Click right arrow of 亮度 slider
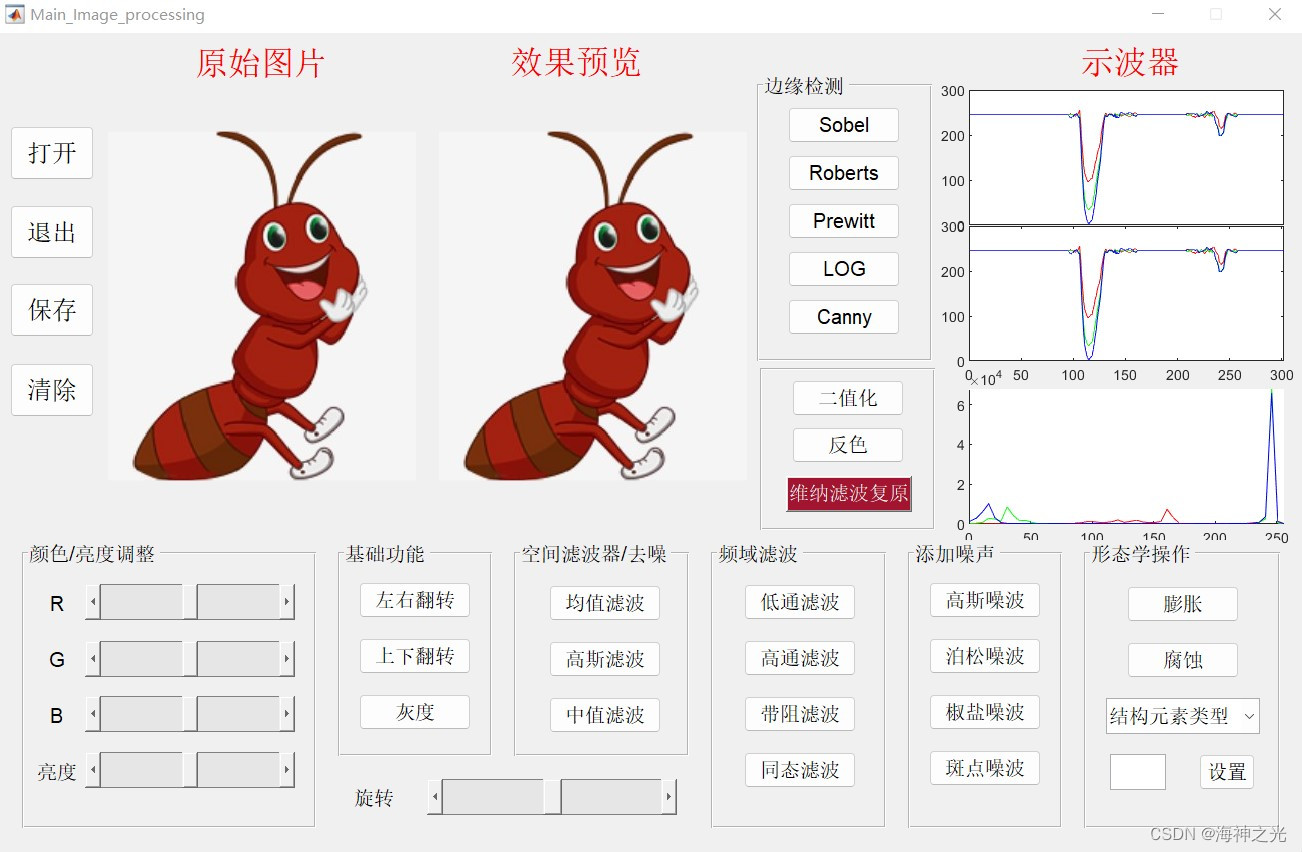Viewport: 1302px width, 852px height. (x=287, y=770)
